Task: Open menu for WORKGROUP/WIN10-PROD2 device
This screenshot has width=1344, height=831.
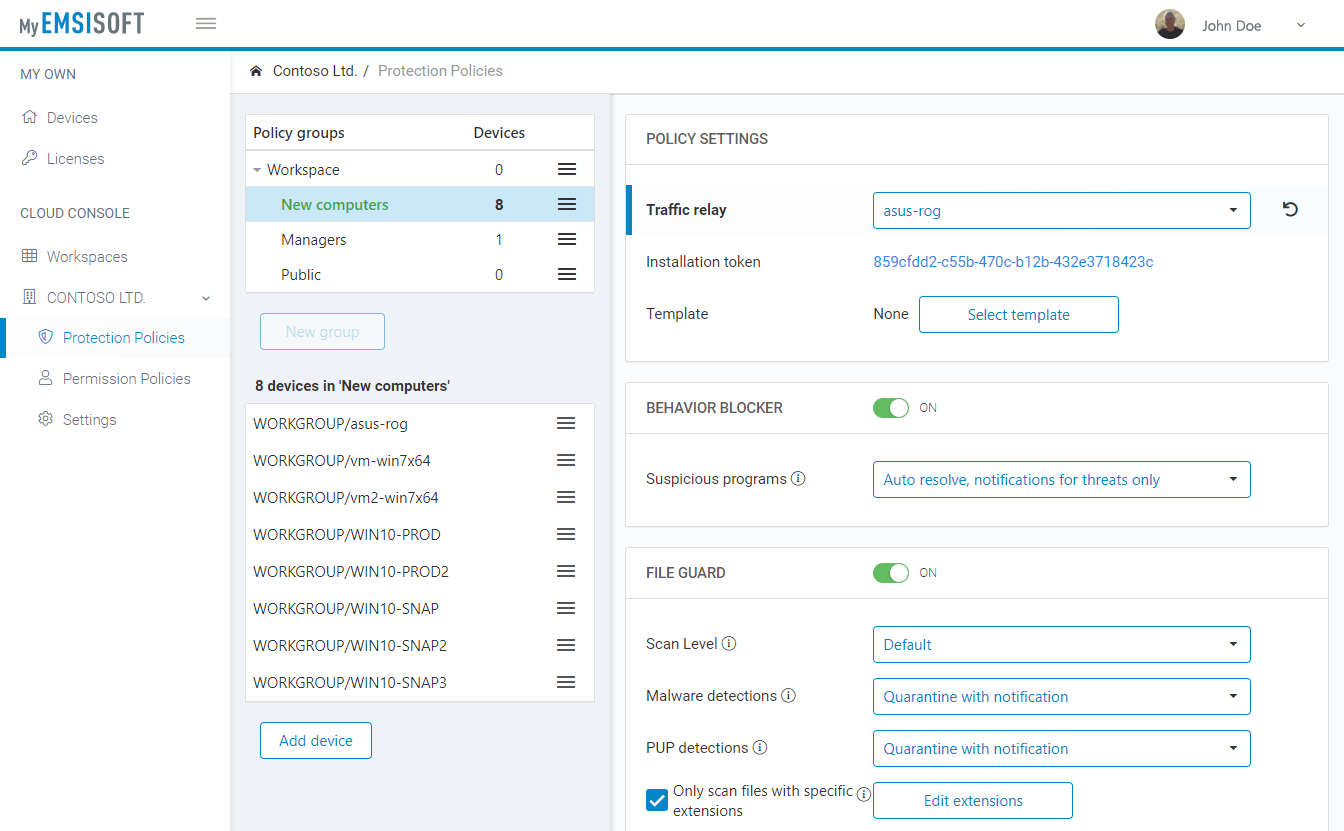Action: [x=566, y=571]
